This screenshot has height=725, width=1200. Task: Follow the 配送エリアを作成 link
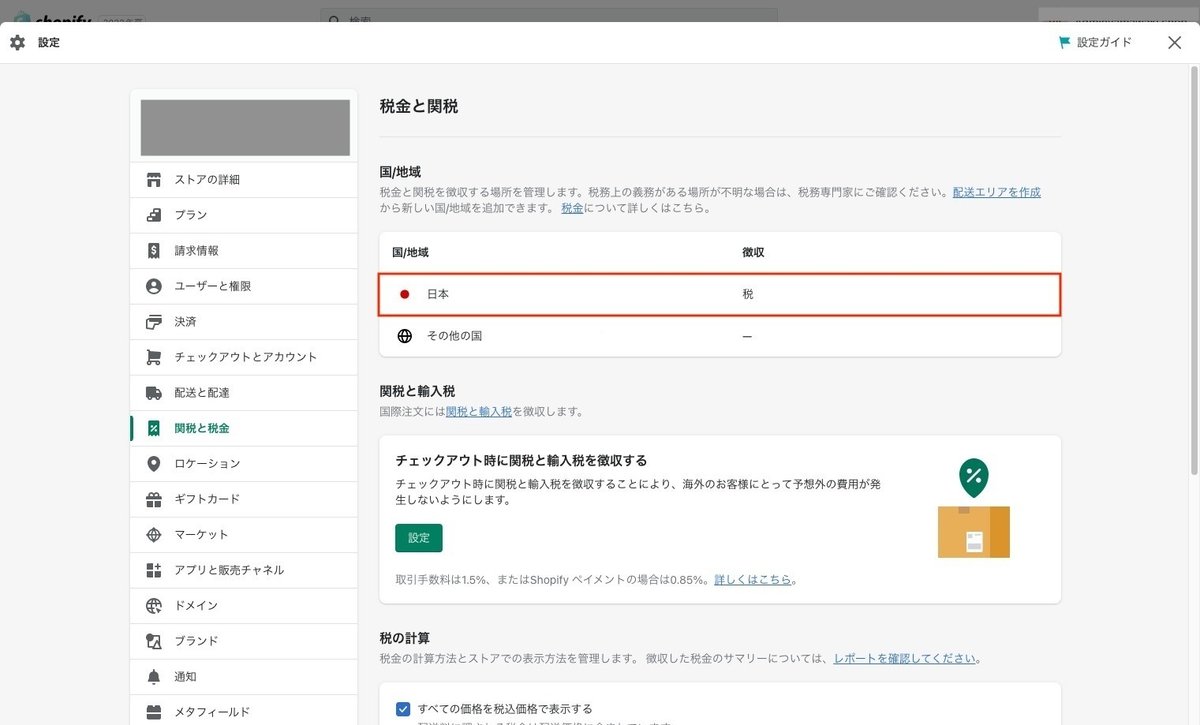tap(997, 192)
